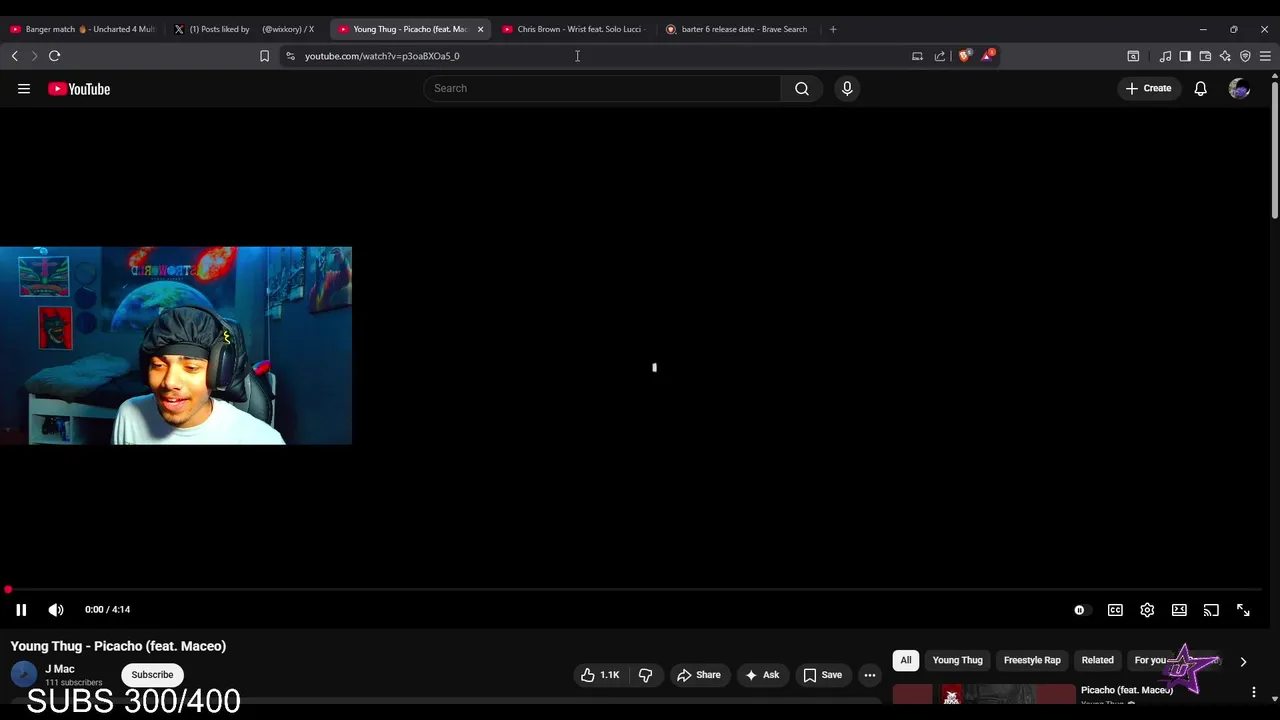This screenshot has width=1280, height=720.
Task: Focus the YouTube search box
Action: tap(602, 89)
